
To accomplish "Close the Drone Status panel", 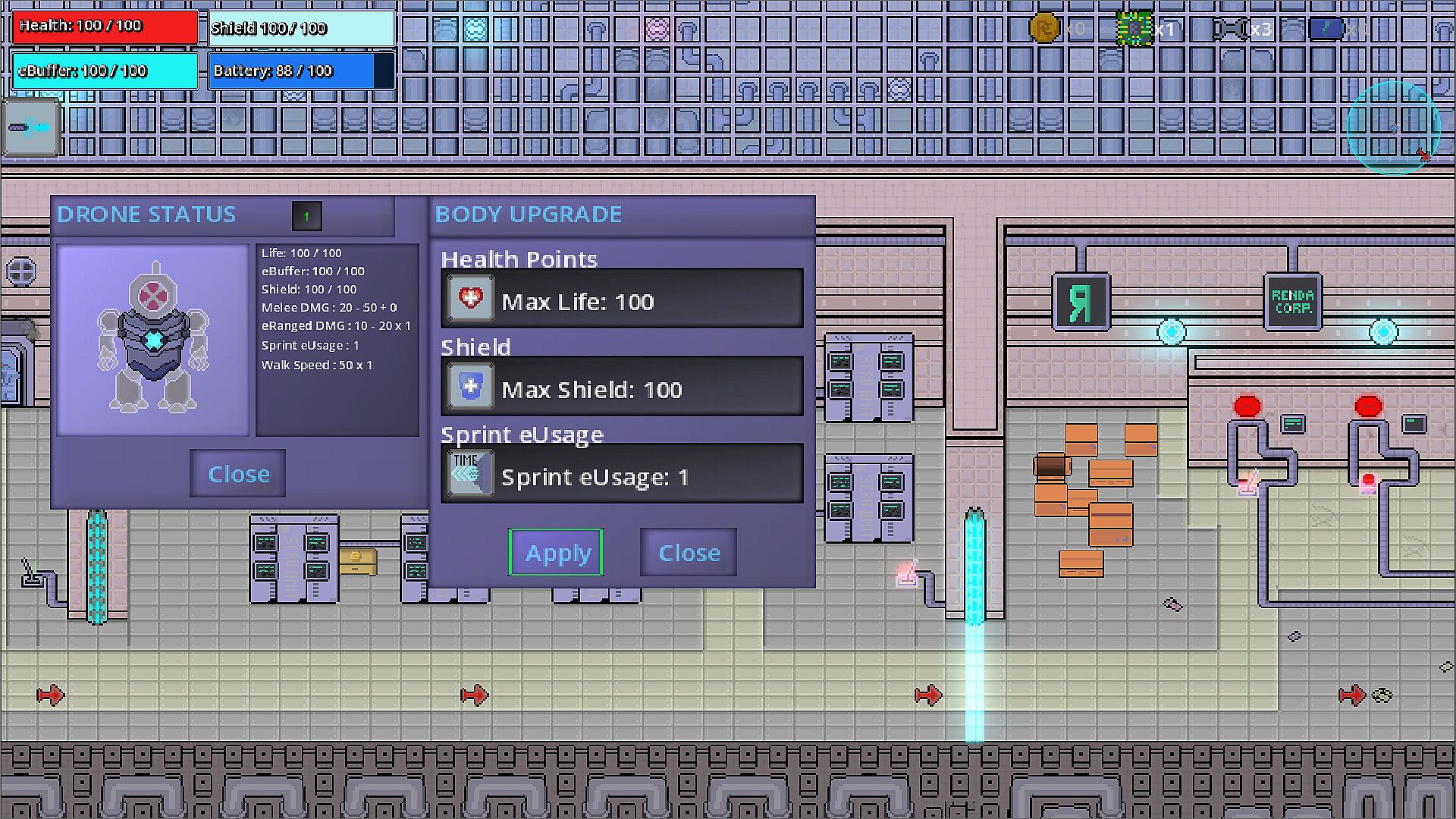I will pos(238,474).
